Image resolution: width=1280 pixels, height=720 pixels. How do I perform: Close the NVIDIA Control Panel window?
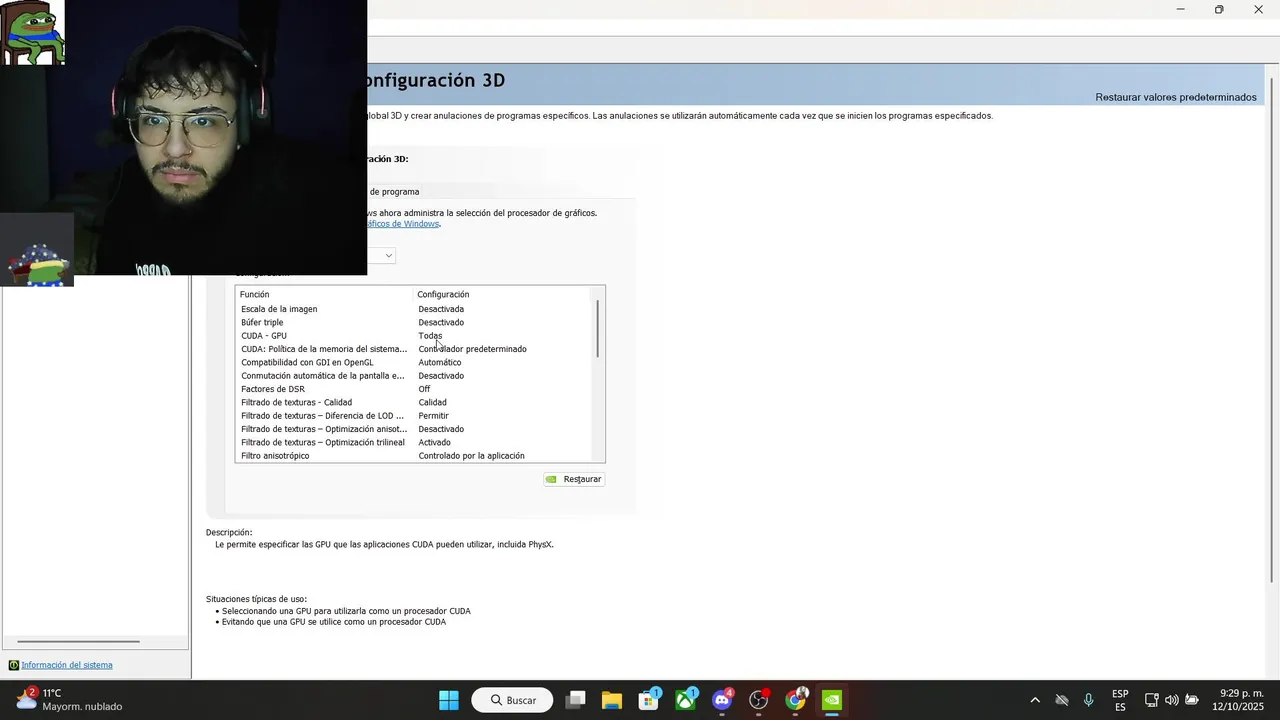[1258, 9]
